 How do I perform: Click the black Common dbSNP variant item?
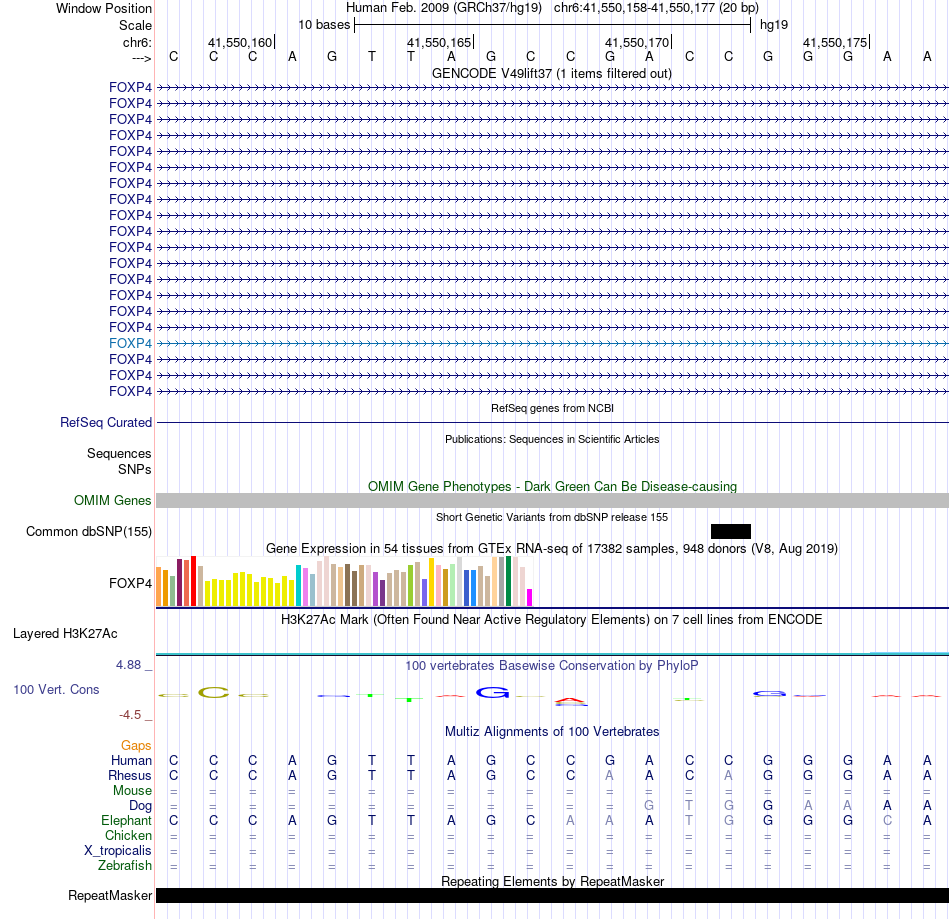point(731,531)
